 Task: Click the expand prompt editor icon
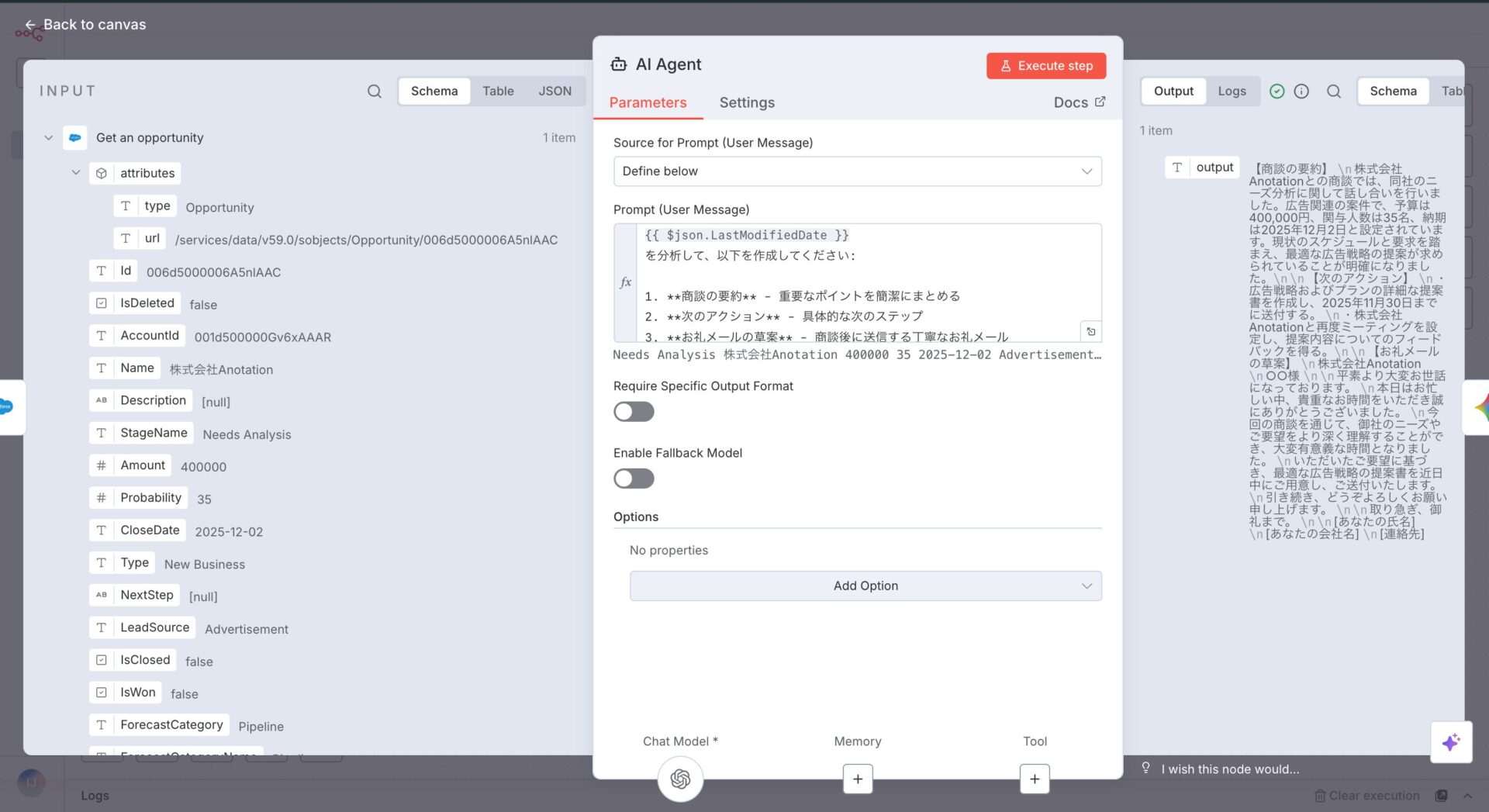1090,332
